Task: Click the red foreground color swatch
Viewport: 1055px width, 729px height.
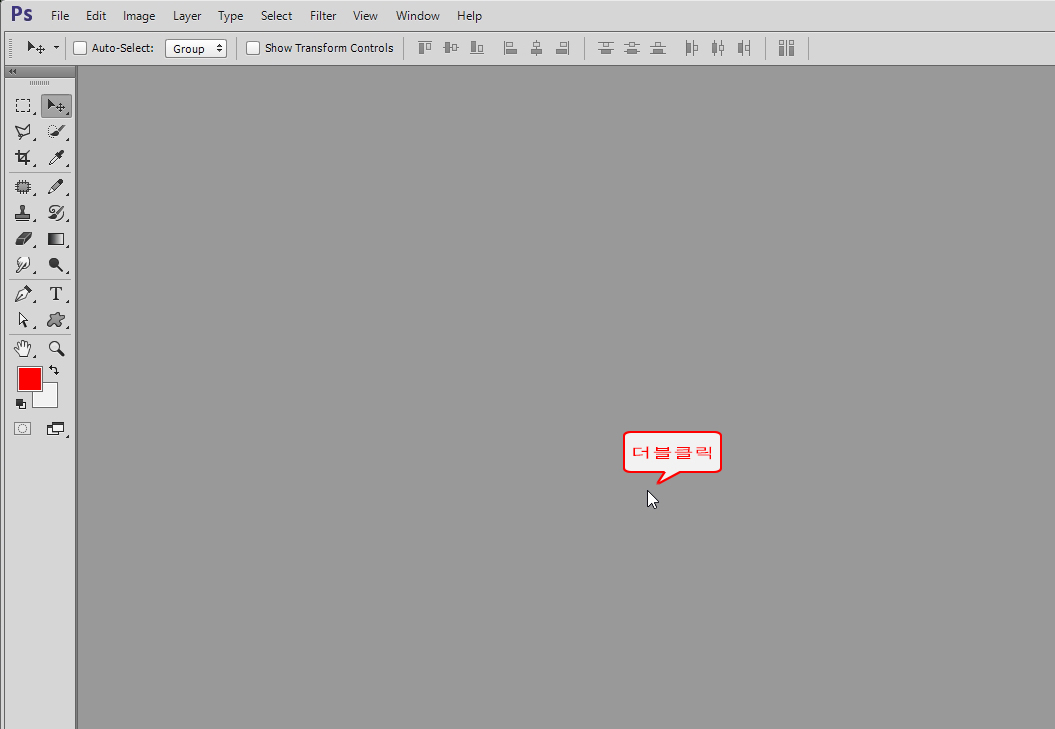Action: (x=30, y=379)
